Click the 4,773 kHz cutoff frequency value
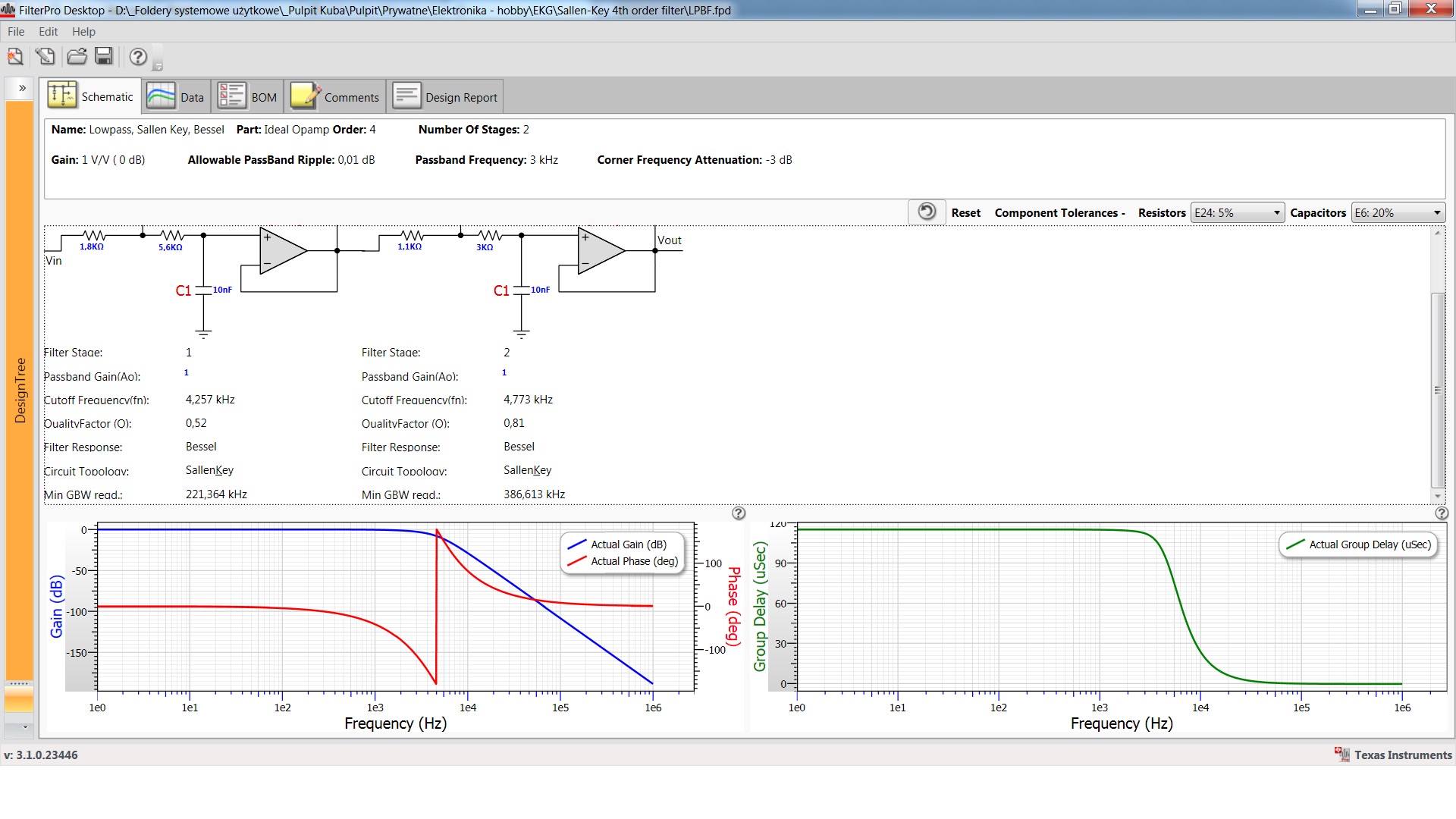Viewport: 1456px width, 819px height. click(x=529, y=400)
